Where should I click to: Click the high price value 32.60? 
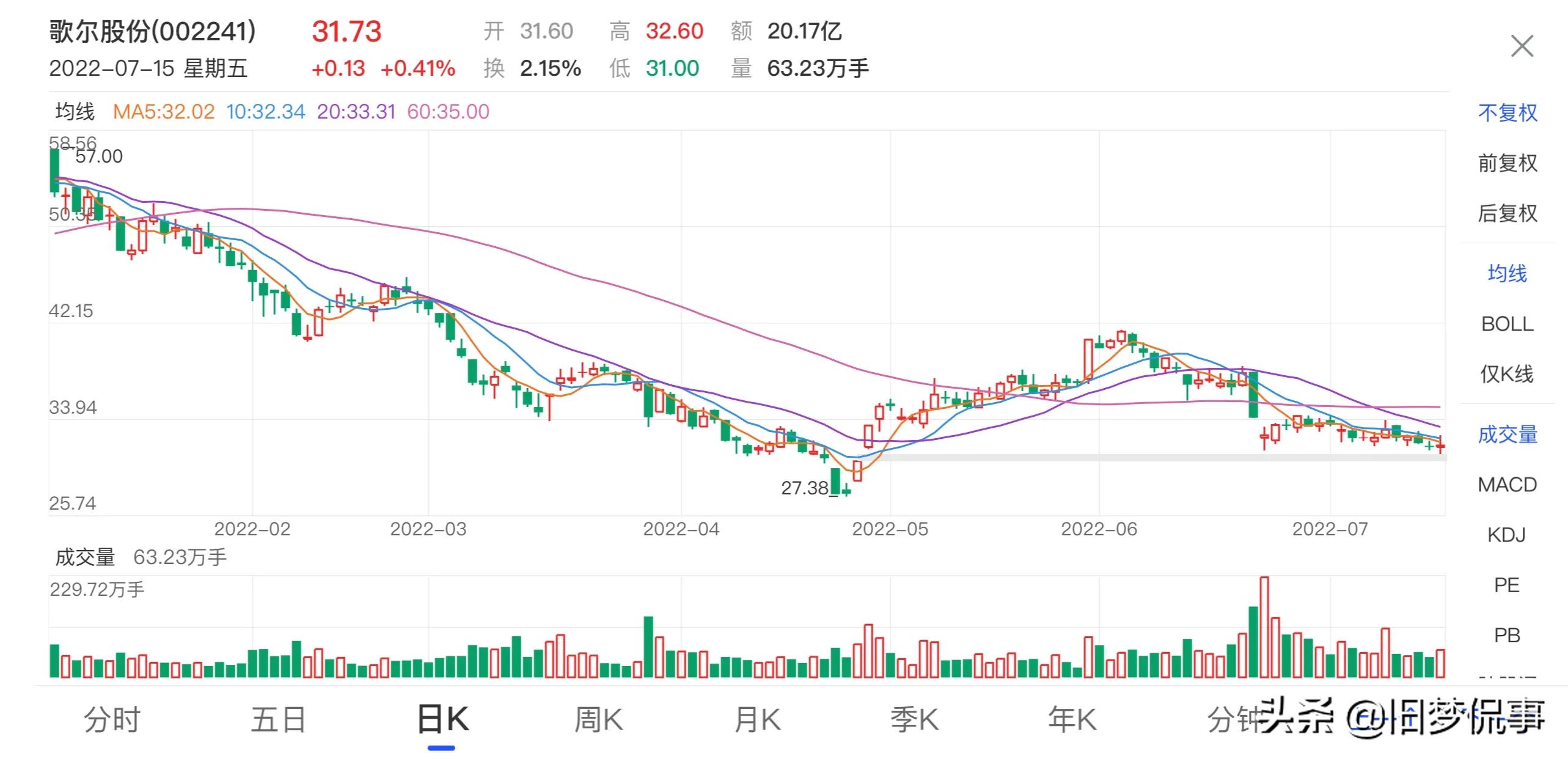click(675, 31)
